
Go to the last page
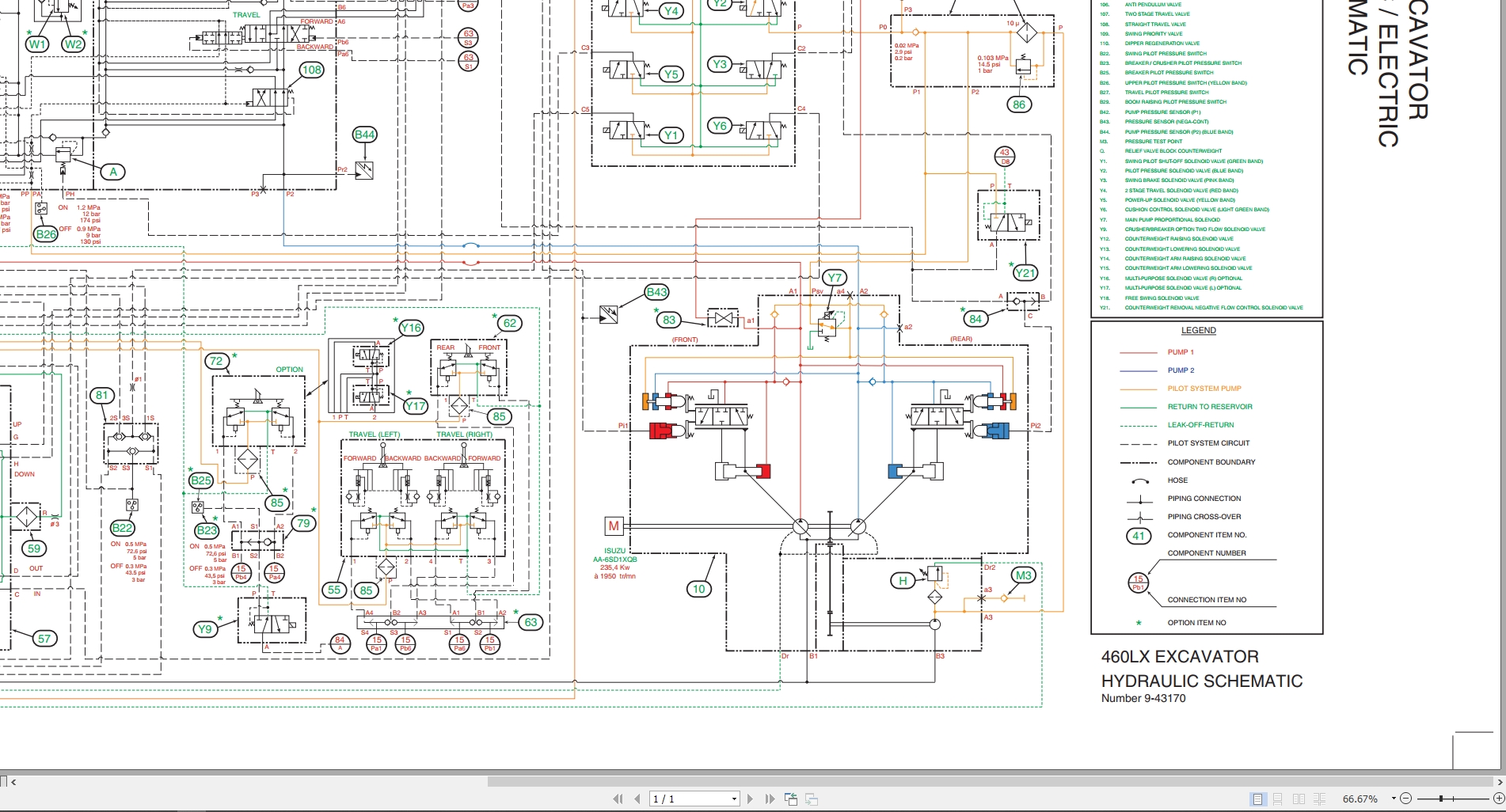click(769, 799)
